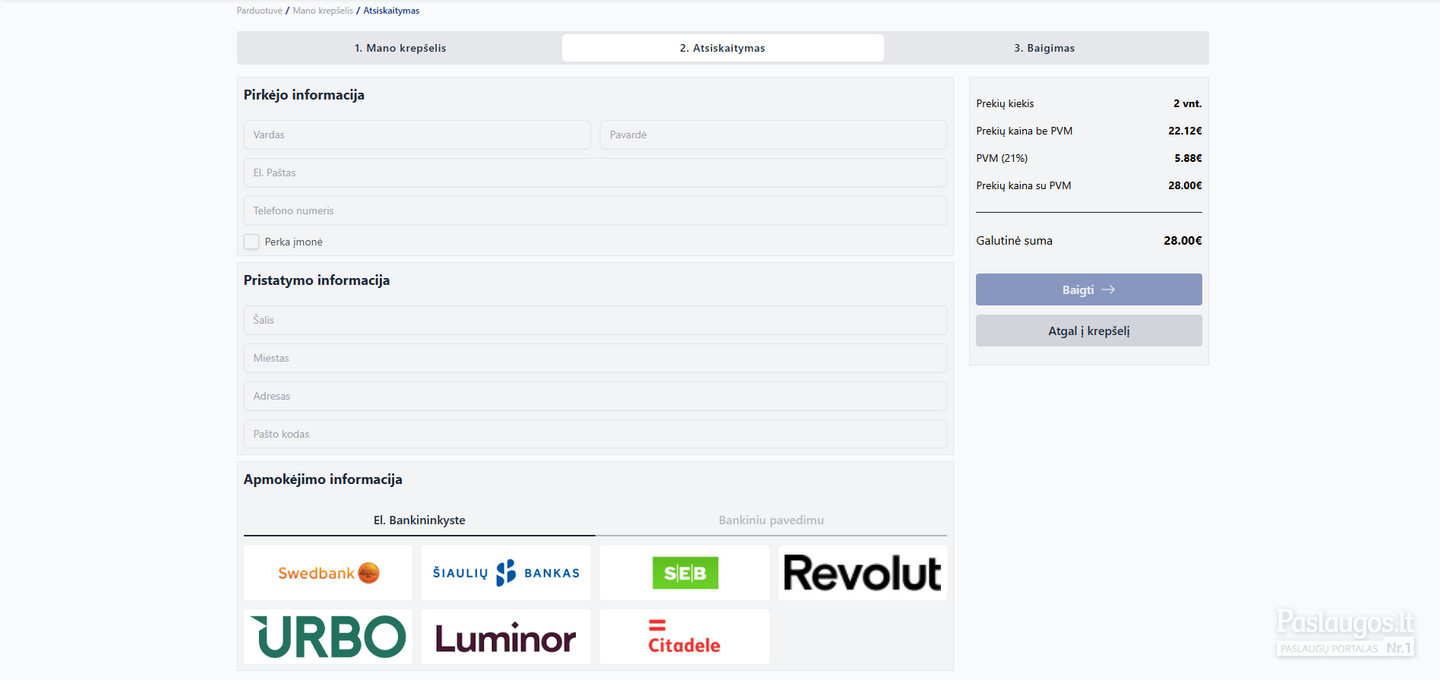This screenshot has width=1440, height=680.
Task: Pick Citadele bank for payment
Action: coord(684,637)
